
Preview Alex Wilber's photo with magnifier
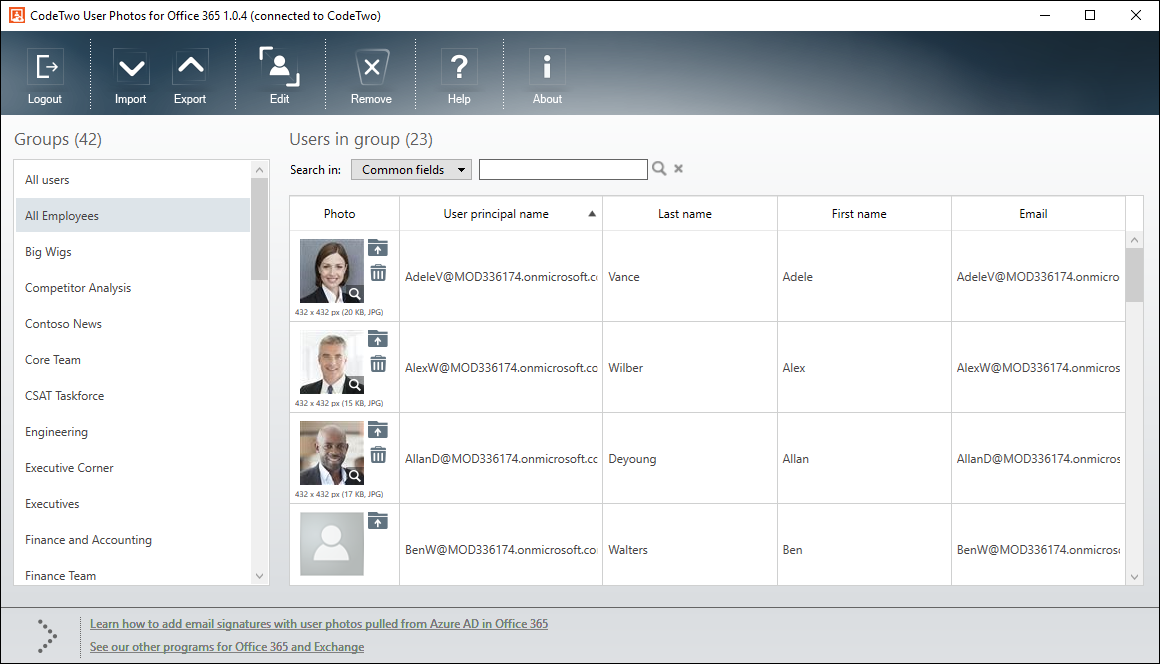(355, 384)
